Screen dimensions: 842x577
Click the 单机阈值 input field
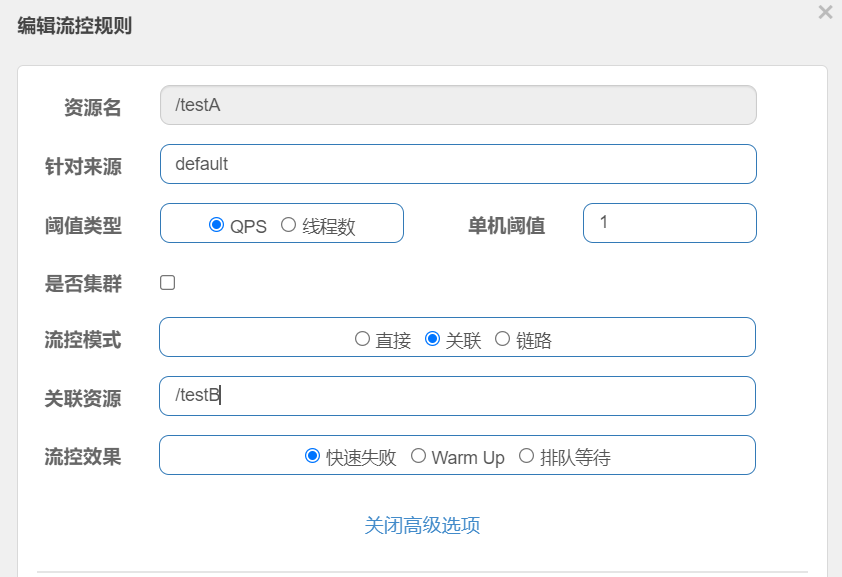[670, 223]
